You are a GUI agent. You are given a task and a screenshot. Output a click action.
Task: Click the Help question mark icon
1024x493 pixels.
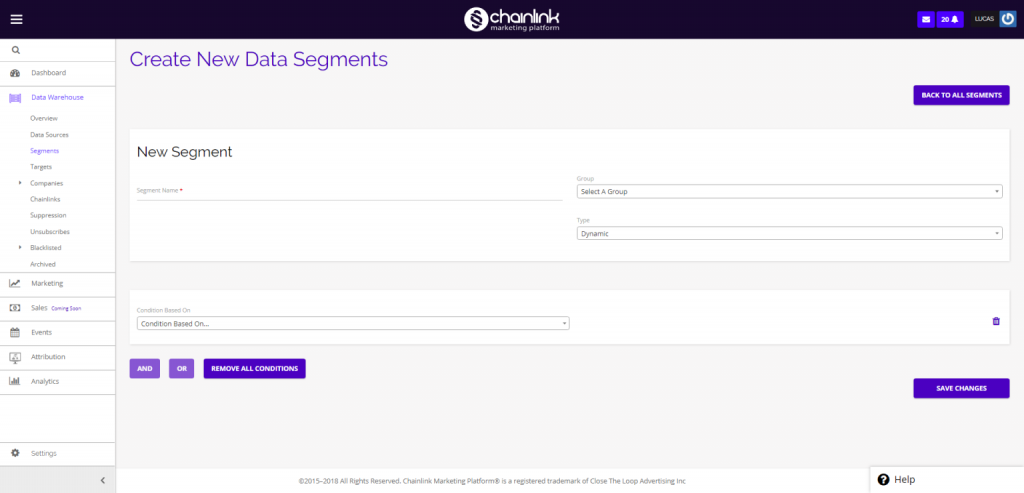(x=884, y=479)
